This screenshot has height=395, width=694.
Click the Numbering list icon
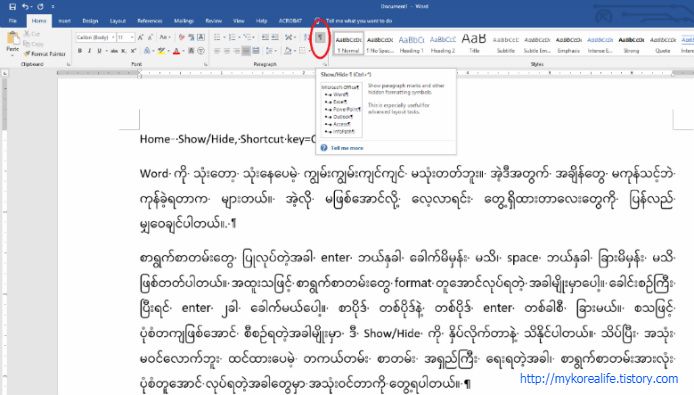tap(233, 38)
